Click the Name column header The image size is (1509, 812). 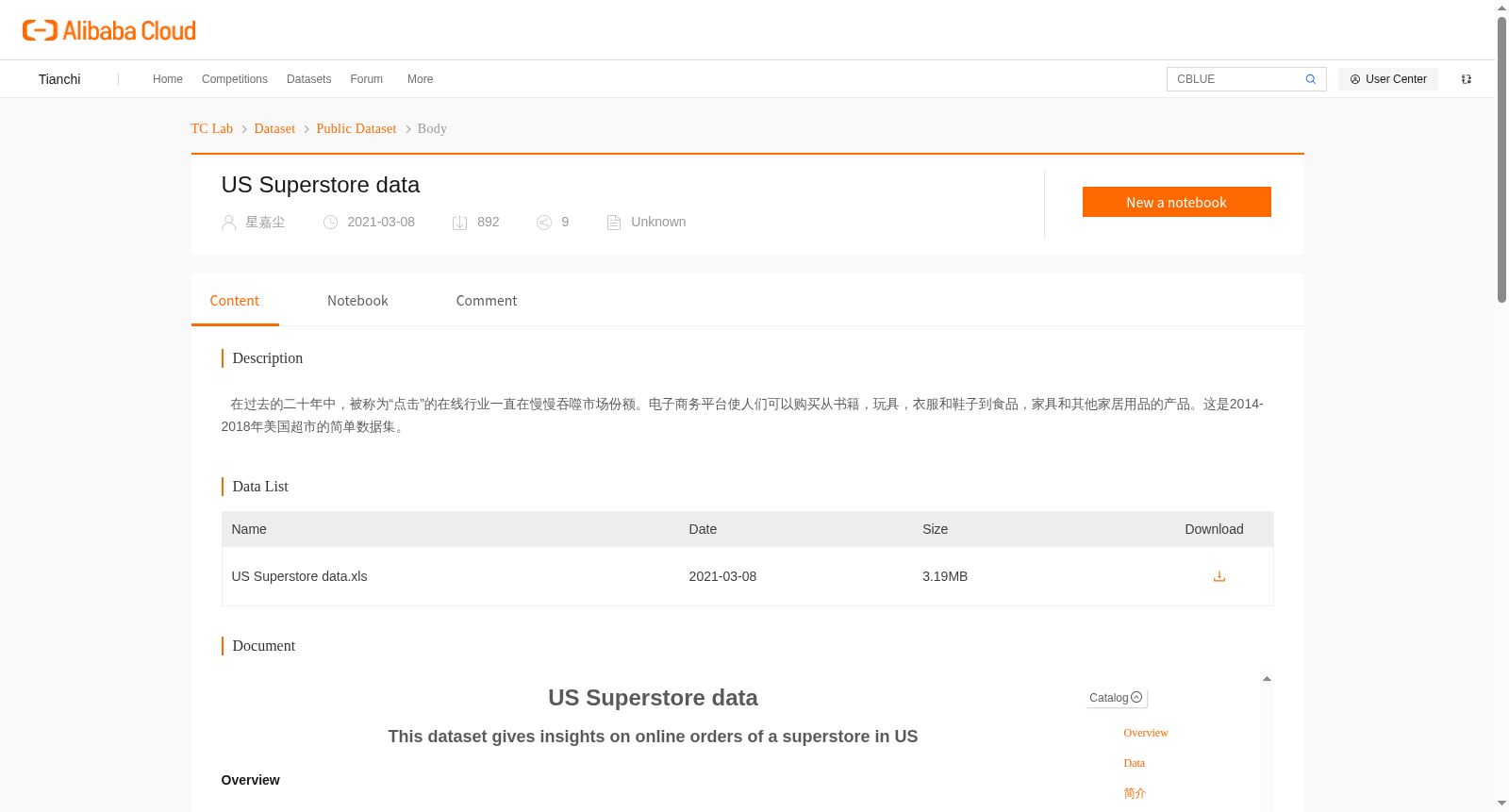pos(249,529)
